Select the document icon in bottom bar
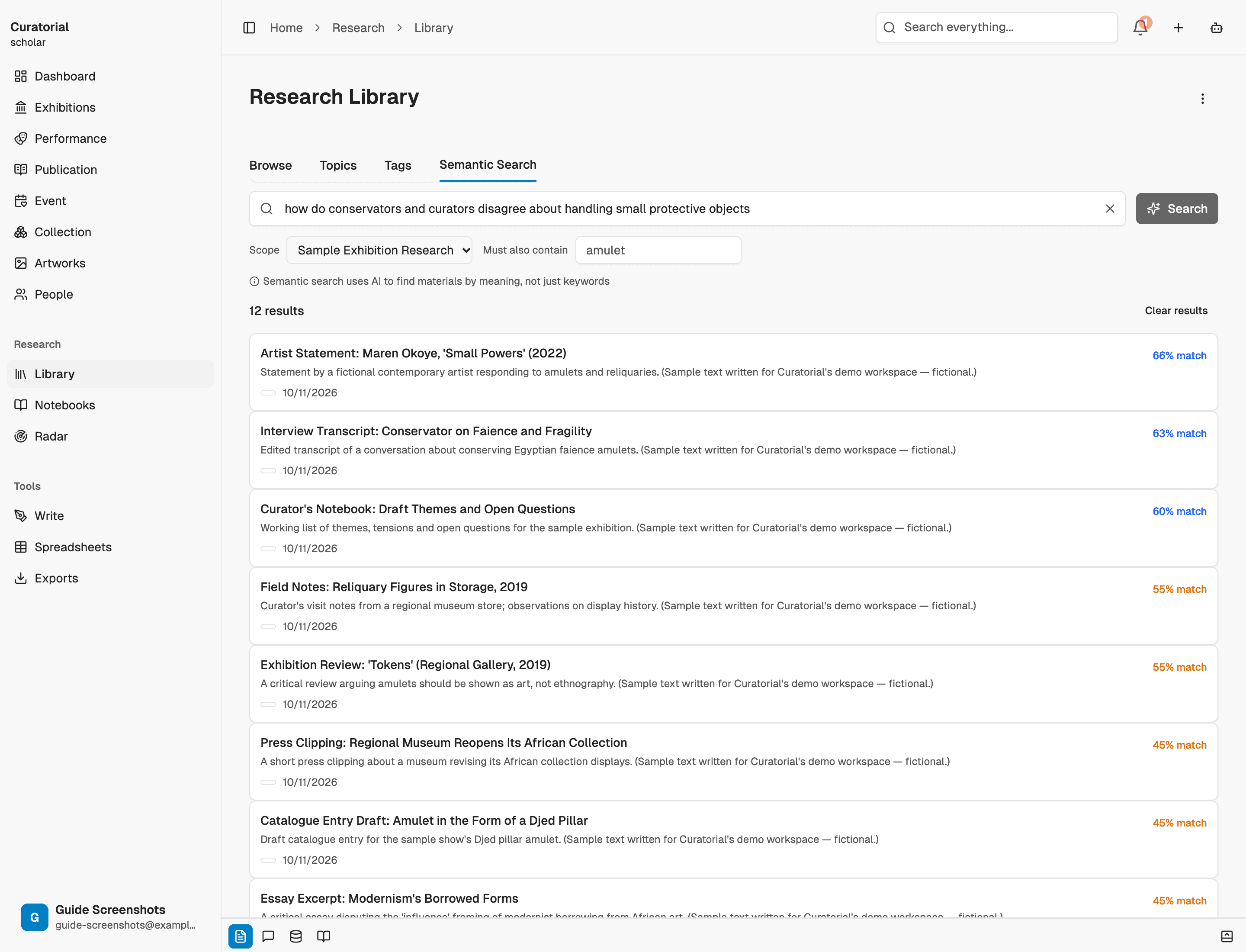Screen dimensions: 1246x952 point(240,936)
